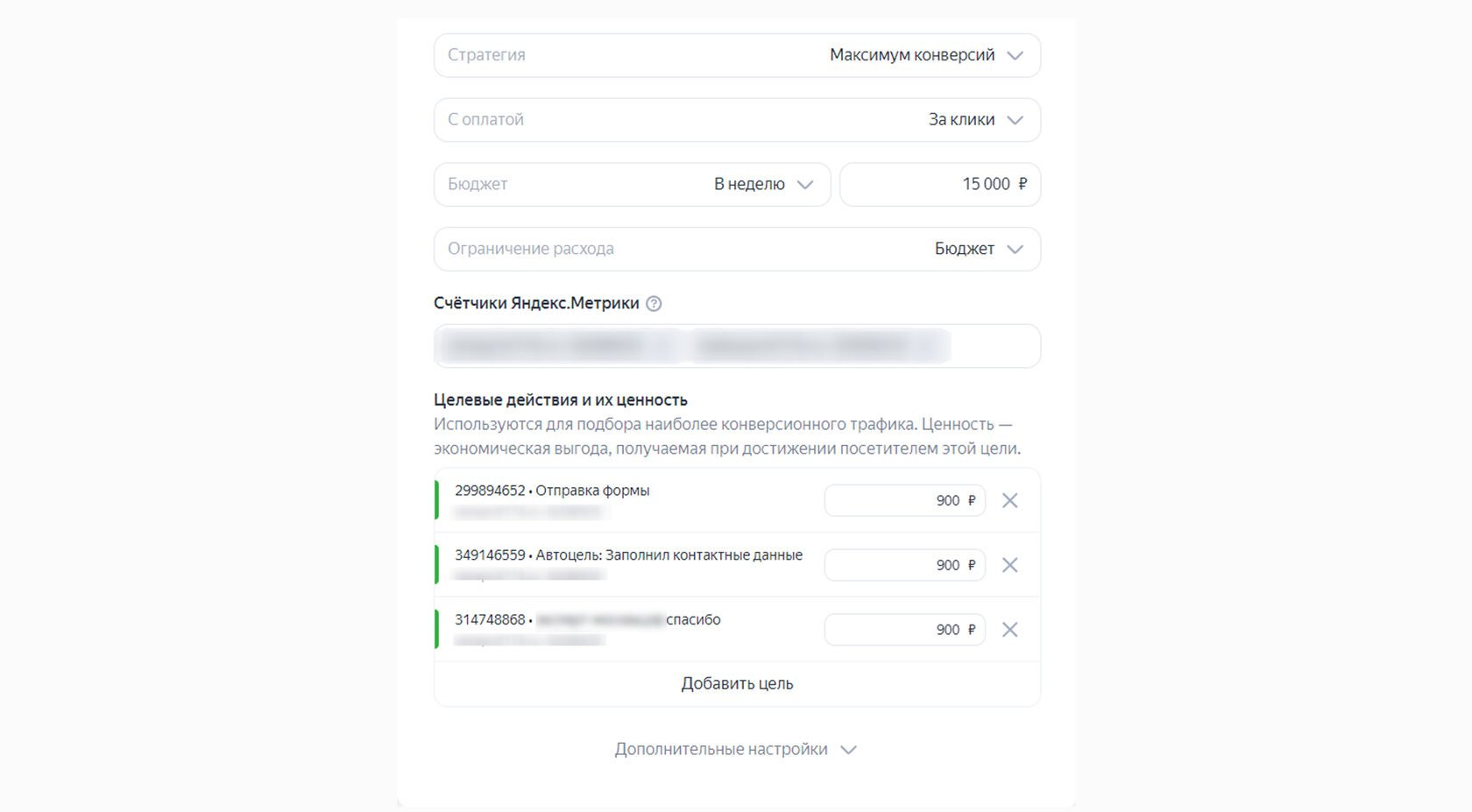Image resolution: width=1472 pixels, height=812 pixels.
Task: Click the chevron next to Максимум конверсий
Action: click(x=1016, y=56)
